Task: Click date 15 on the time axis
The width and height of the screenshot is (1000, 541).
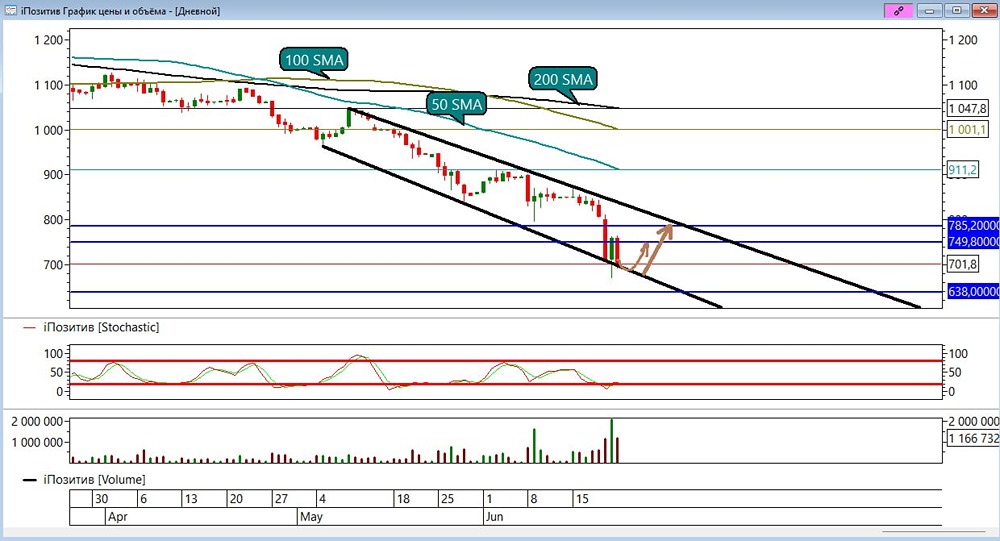Action: click(582, 499)
